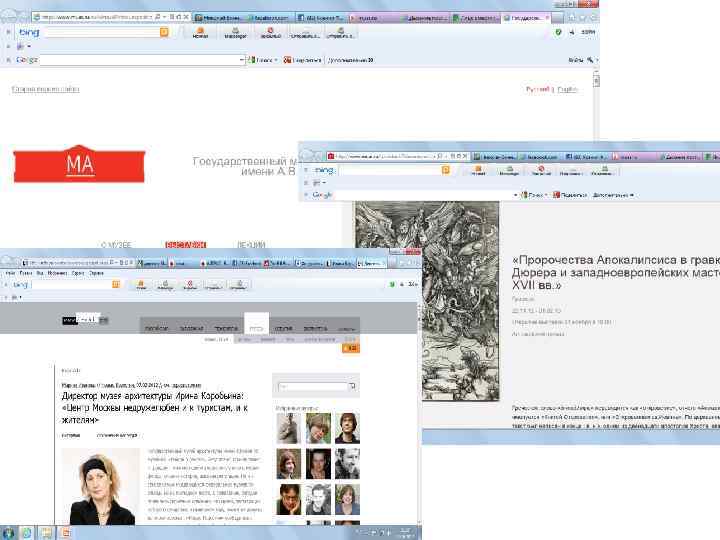Focus the Google toolbar search field in the top window
The width and height of the screenshot is (720, 540).
tap(139, 60)
